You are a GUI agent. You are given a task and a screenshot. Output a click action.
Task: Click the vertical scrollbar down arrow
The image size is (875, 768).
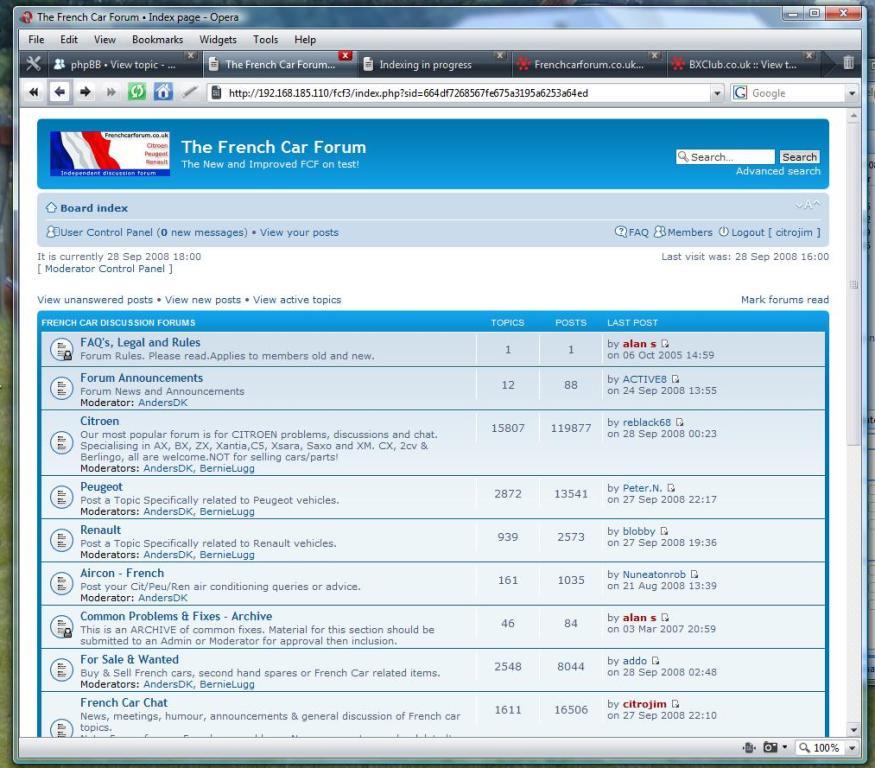pos(853,730)
